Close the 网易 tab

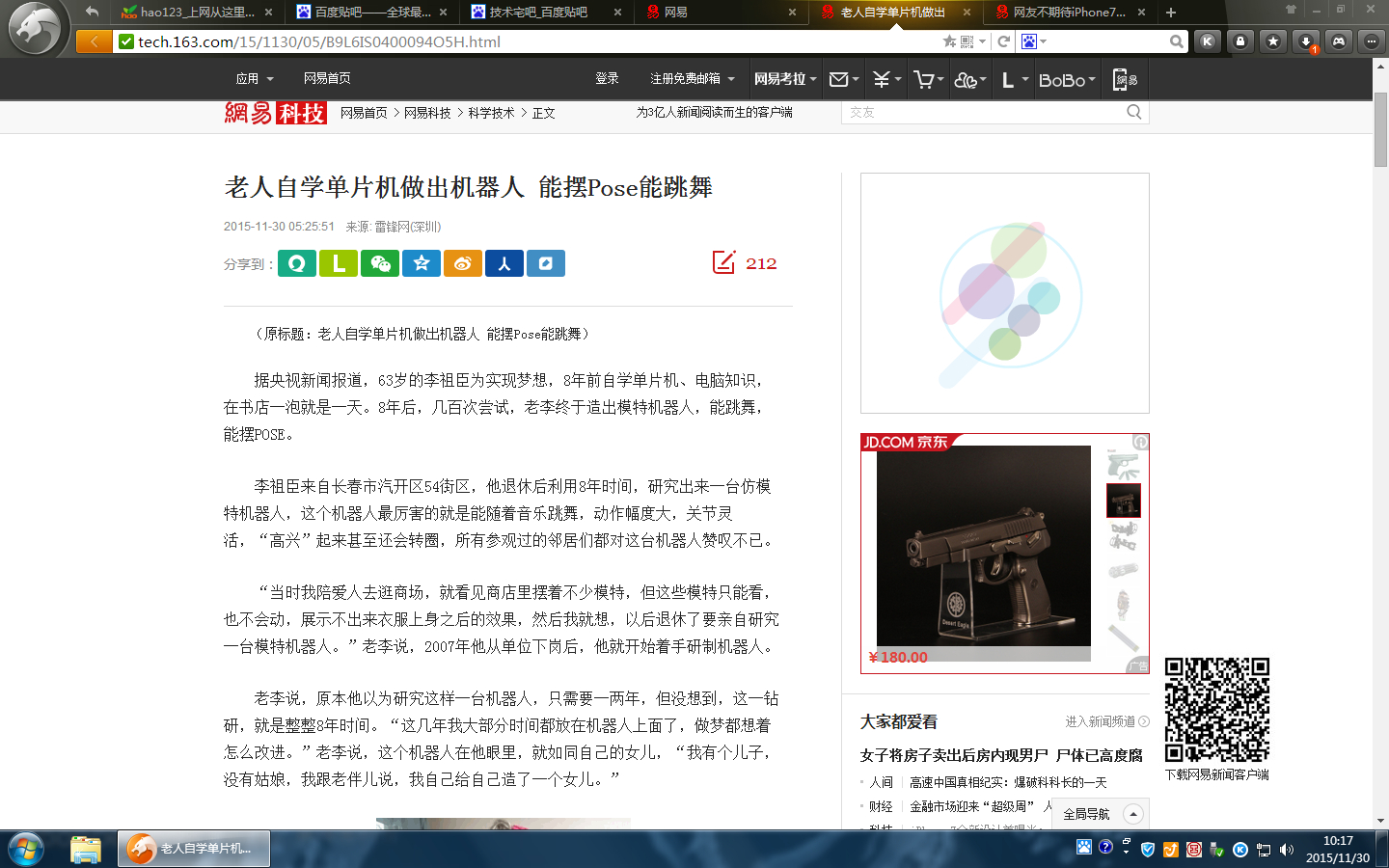792,13
